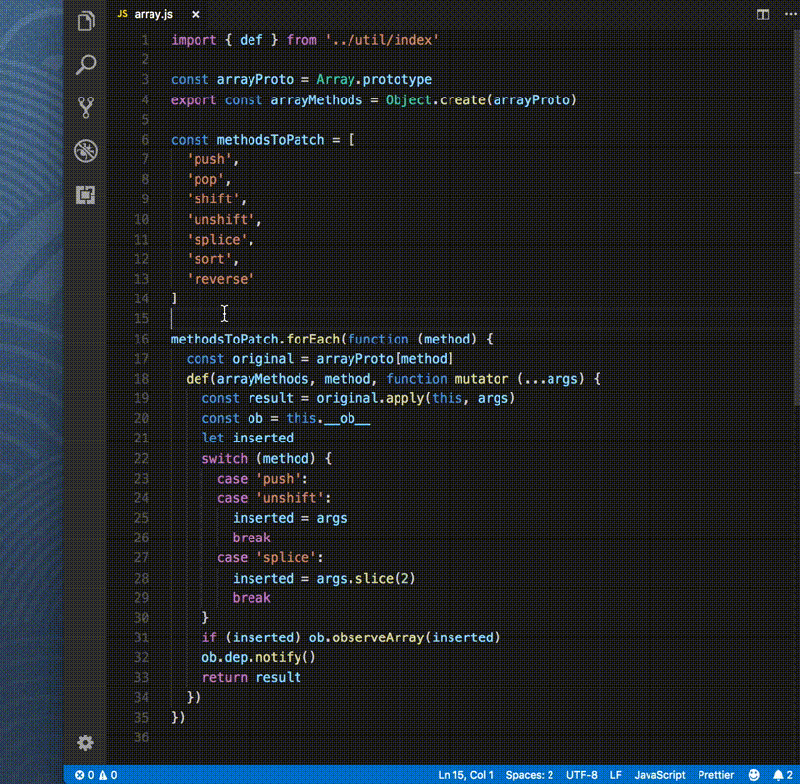Screen dimensions: 800x784
Task: Show notifications via the bell icon
Action: click(776, 774)
